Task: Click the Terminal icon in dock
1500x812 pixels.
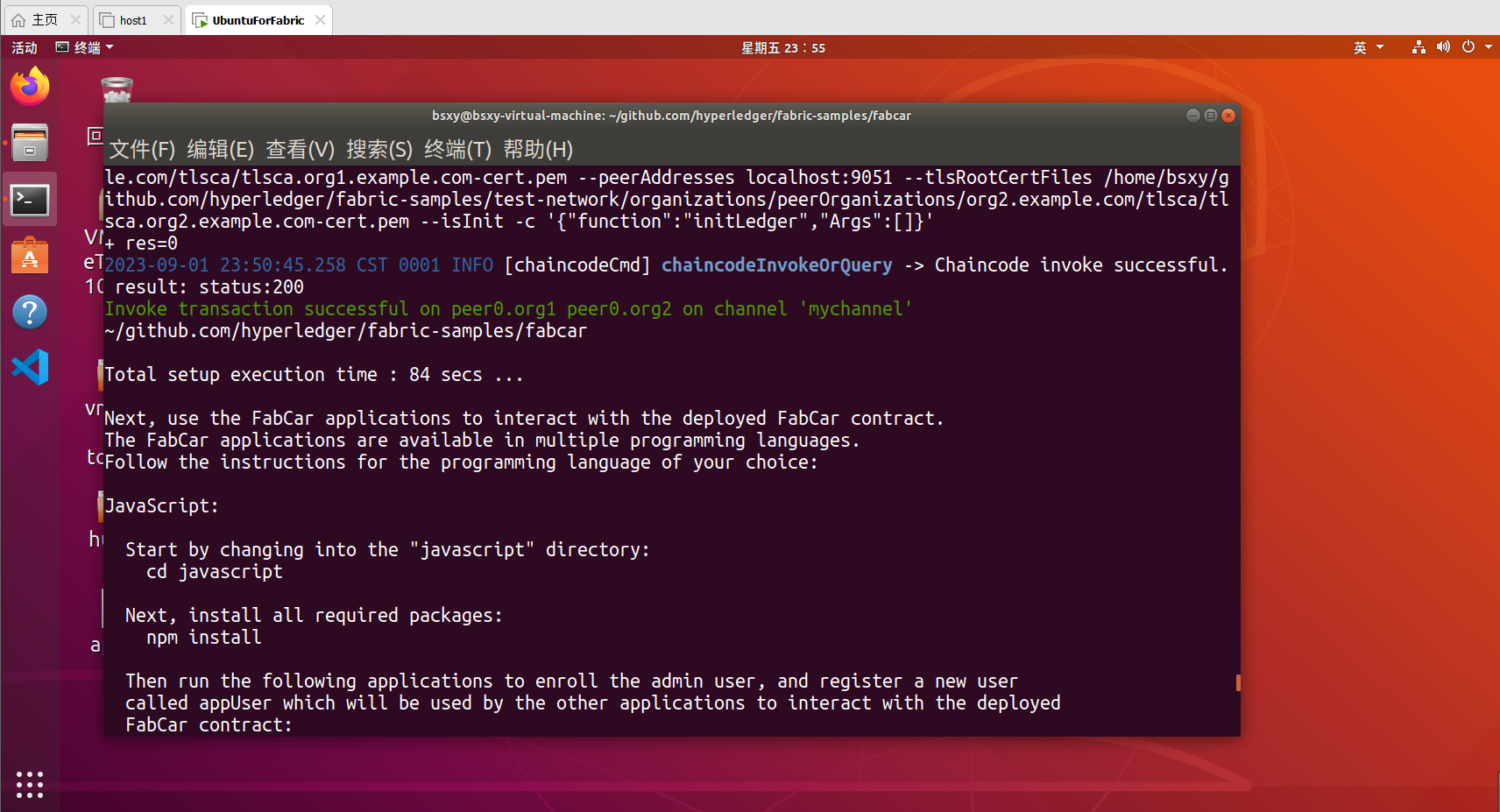Action: pos(30,201)
